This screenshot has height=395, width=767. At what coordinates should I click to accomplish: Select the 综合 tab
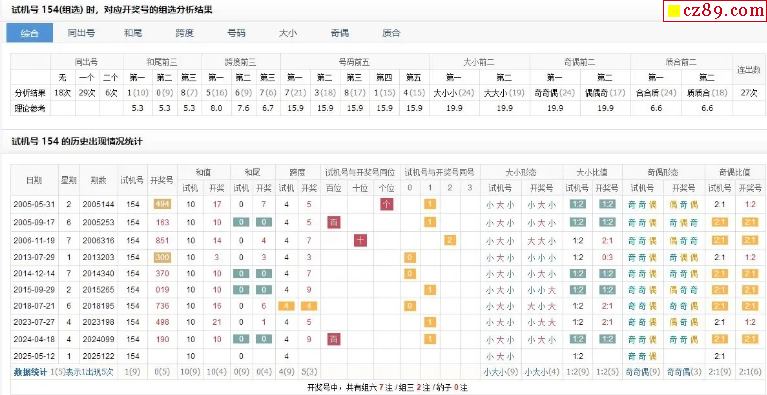29,33
